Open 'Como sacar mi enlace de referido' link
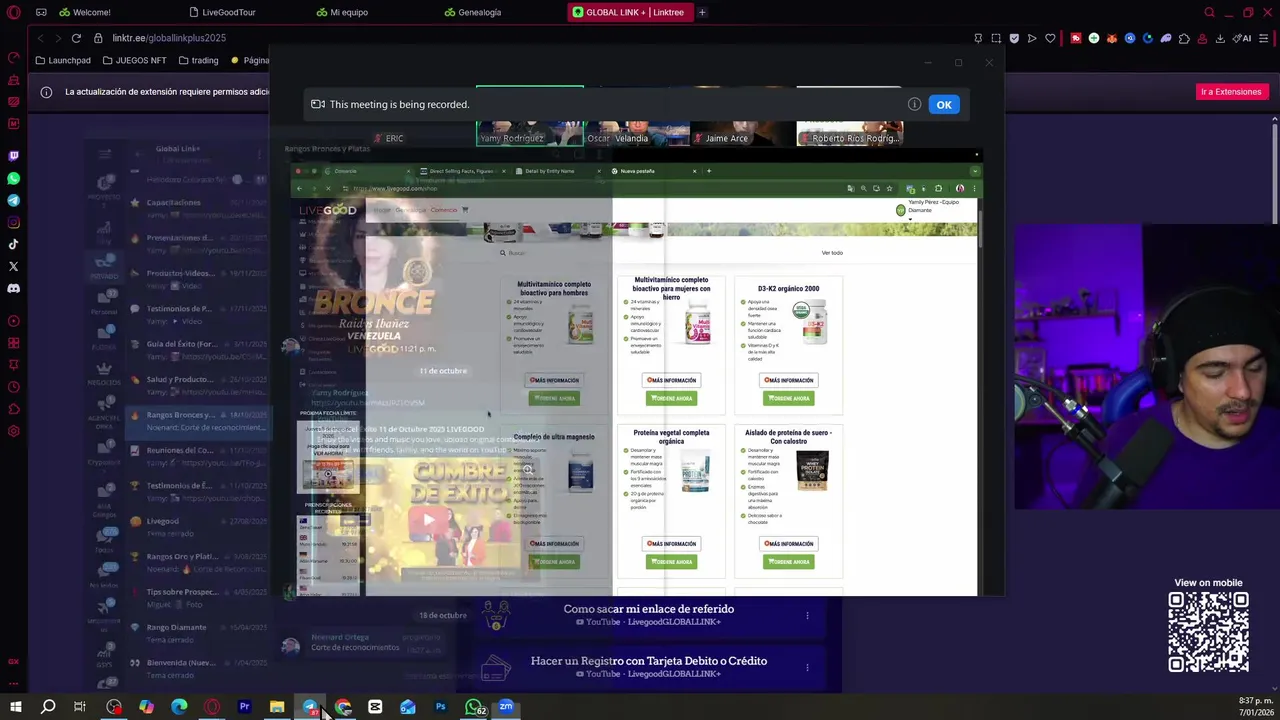Image resolution: width=1280 pixels, height=720 pixels. (x=649, y=615)
